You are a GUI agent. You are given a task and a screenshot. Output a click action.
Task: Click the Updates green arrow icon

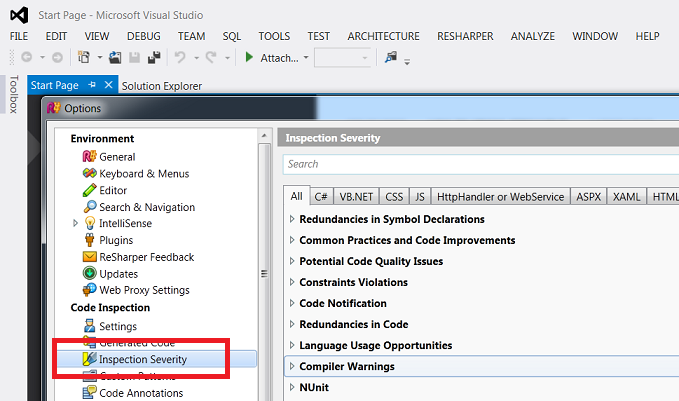click(89, 273)
